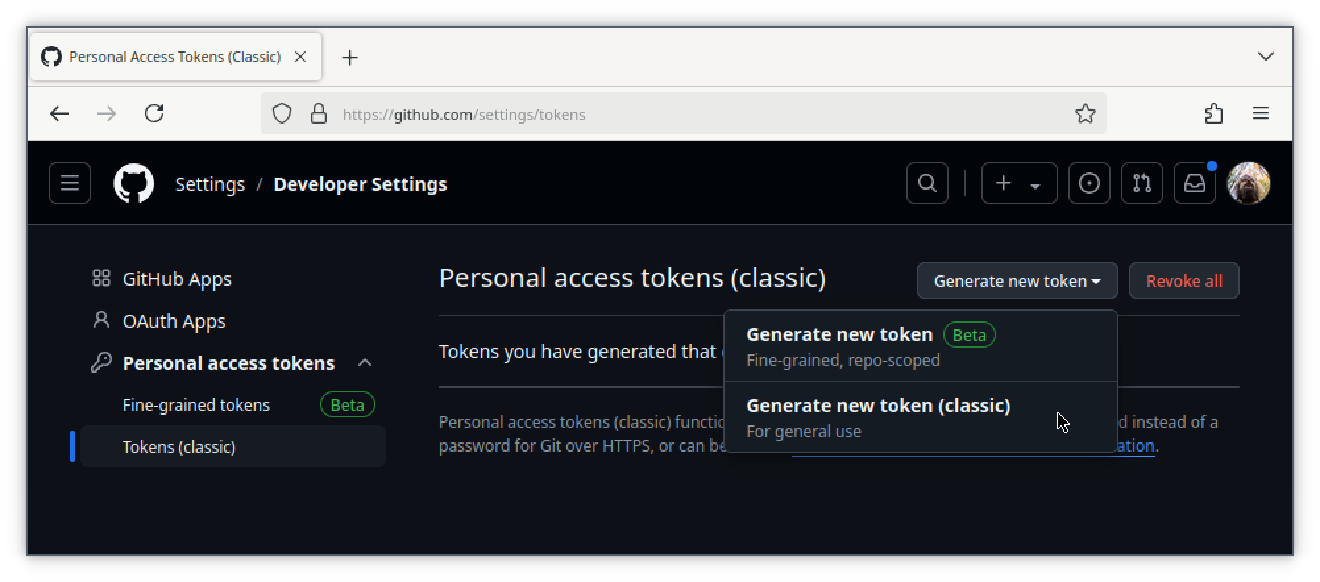Select Generate new token (classic) from the menu

click(x=878, y=405)
